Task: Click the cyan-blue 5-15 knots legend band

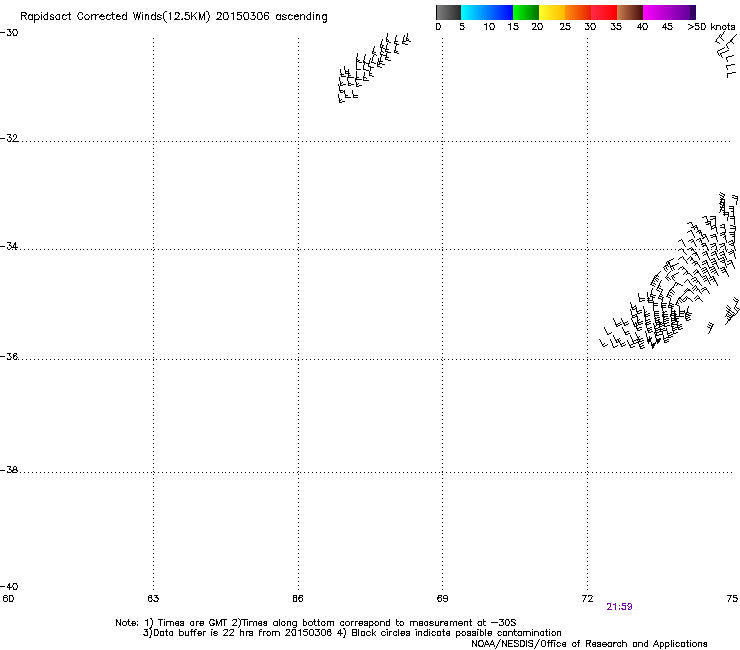Action: coord(487,12)
